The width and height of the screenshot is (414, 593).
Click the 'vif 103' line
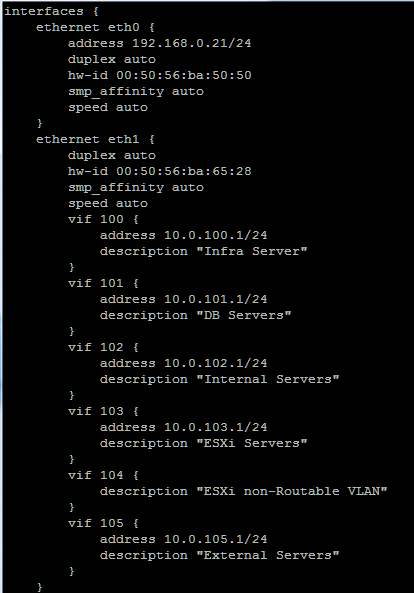103,411
